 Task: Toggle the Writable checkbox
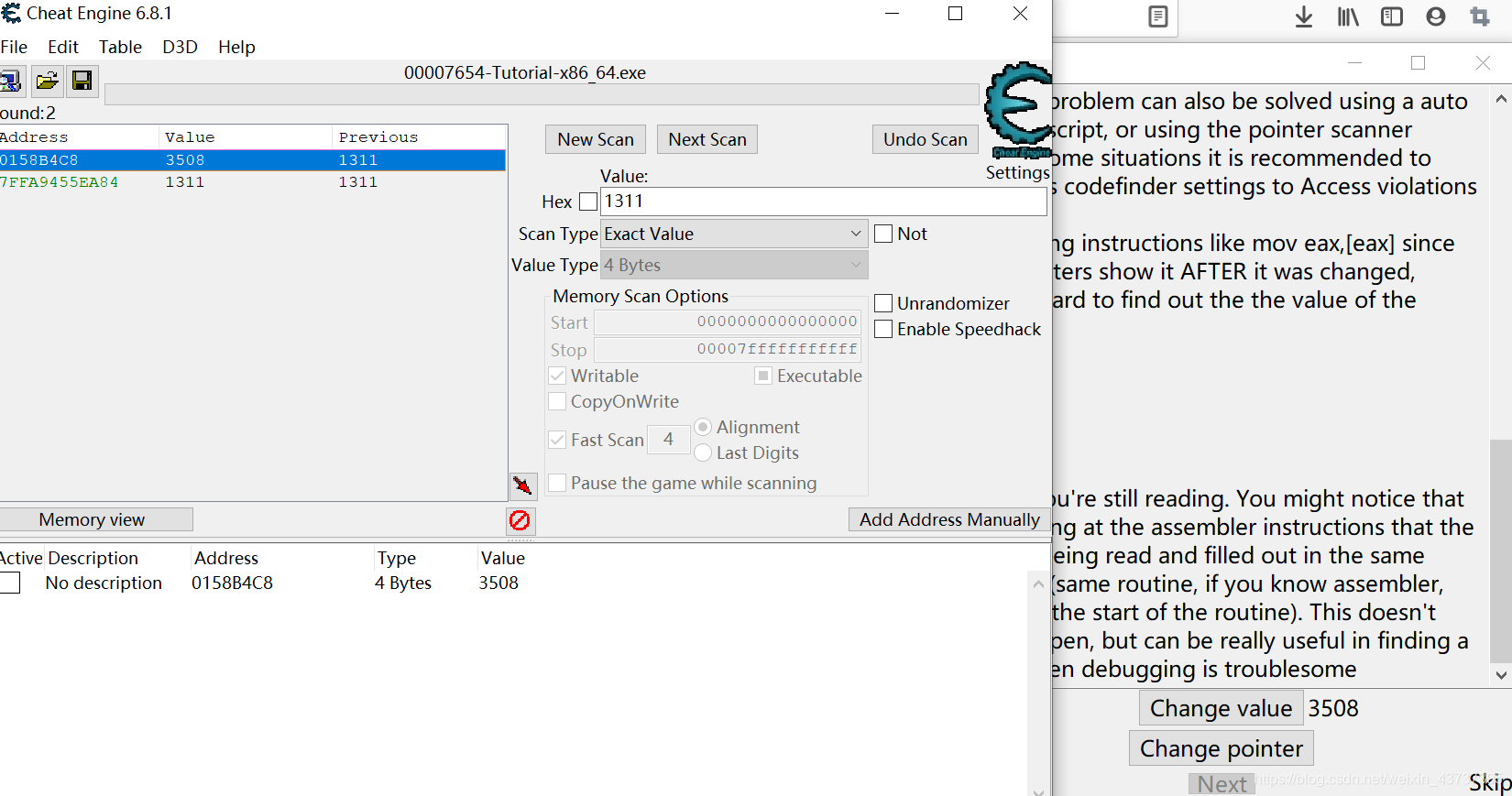point(557,376)
